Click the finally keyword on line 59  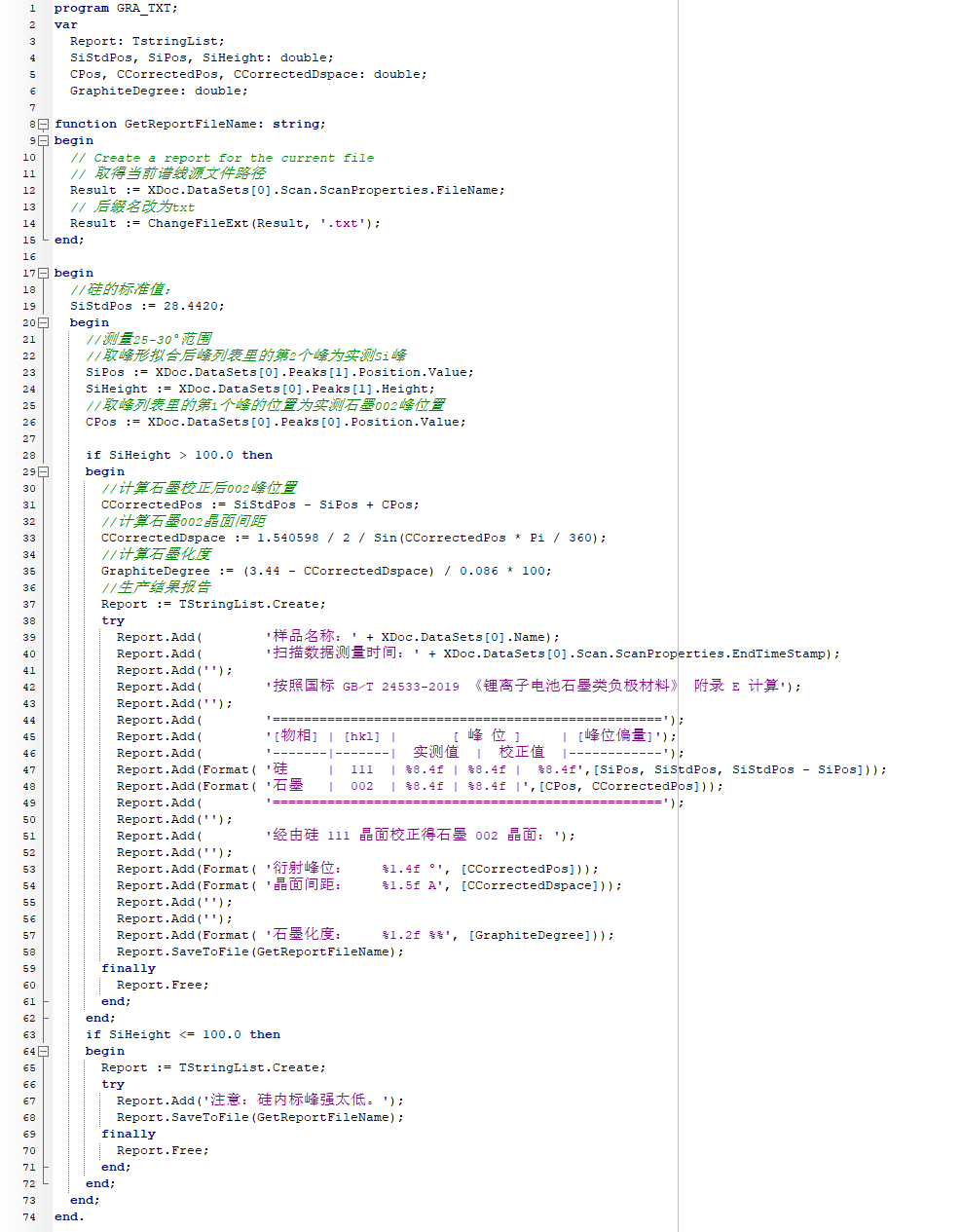[x=127, y=967]
